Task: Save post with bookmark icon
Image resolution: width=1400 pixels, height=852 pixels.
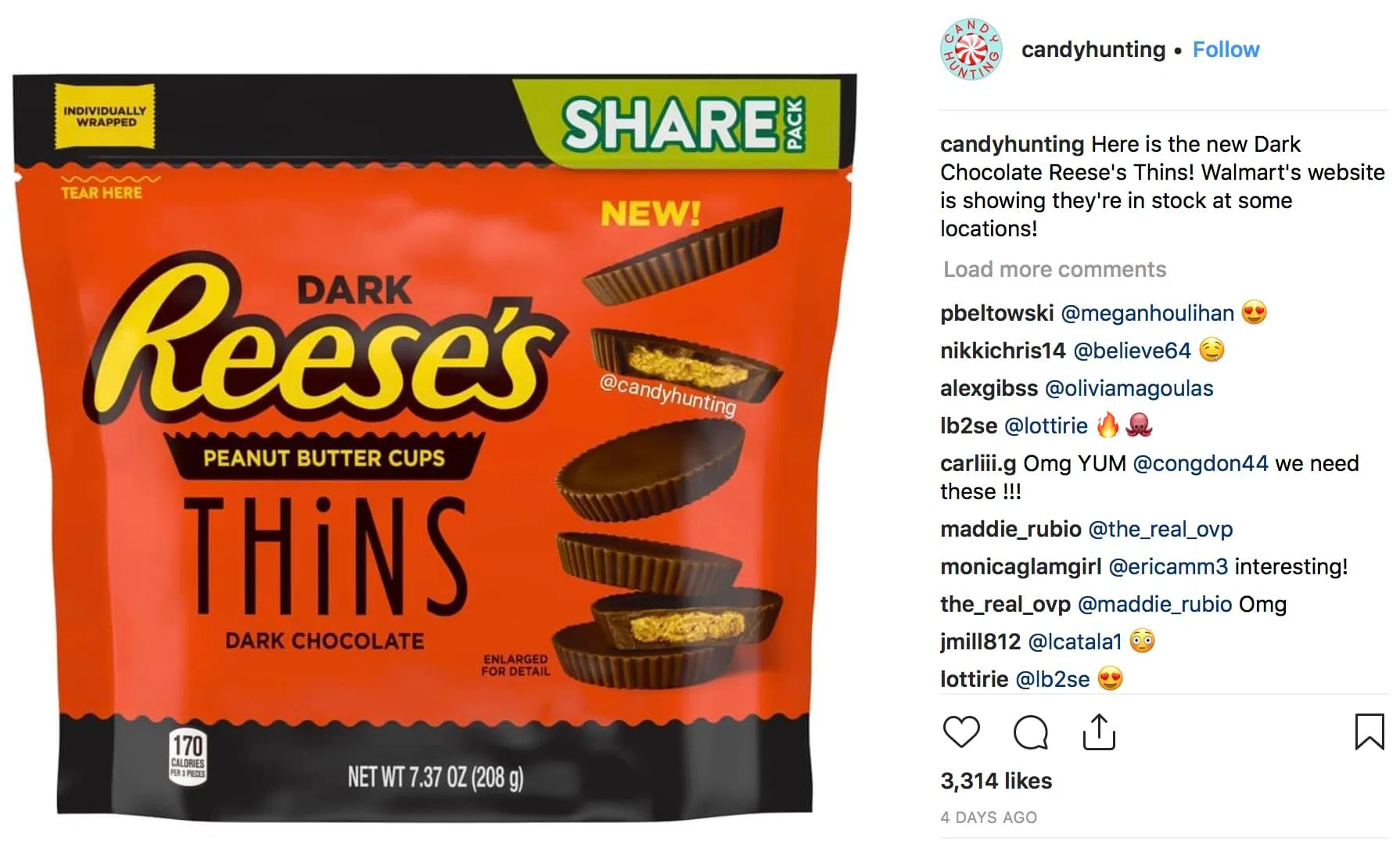Action: (1369, 732)
